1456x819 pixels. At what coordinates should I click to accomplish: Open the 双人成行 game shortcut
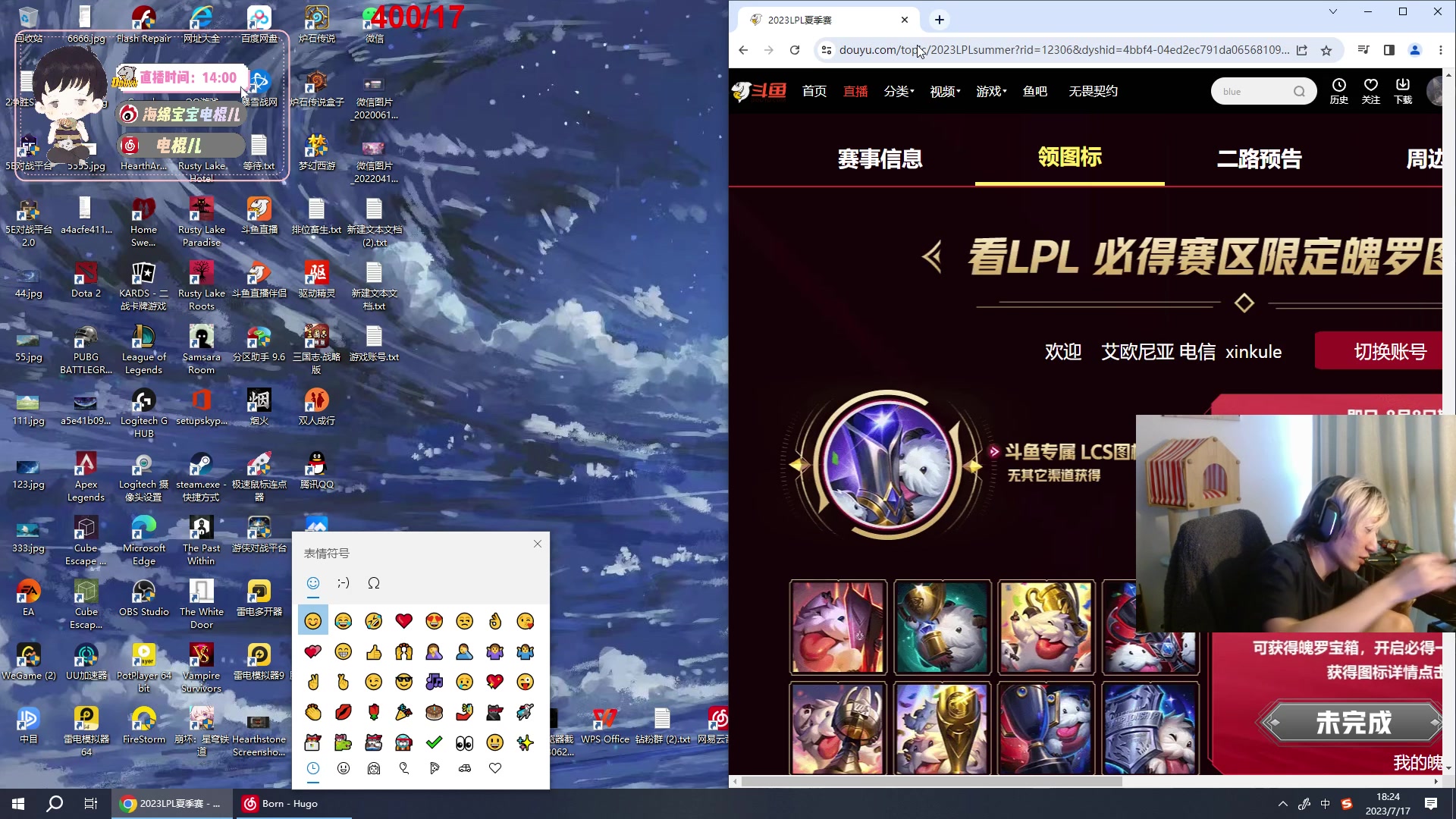[316, 407]
